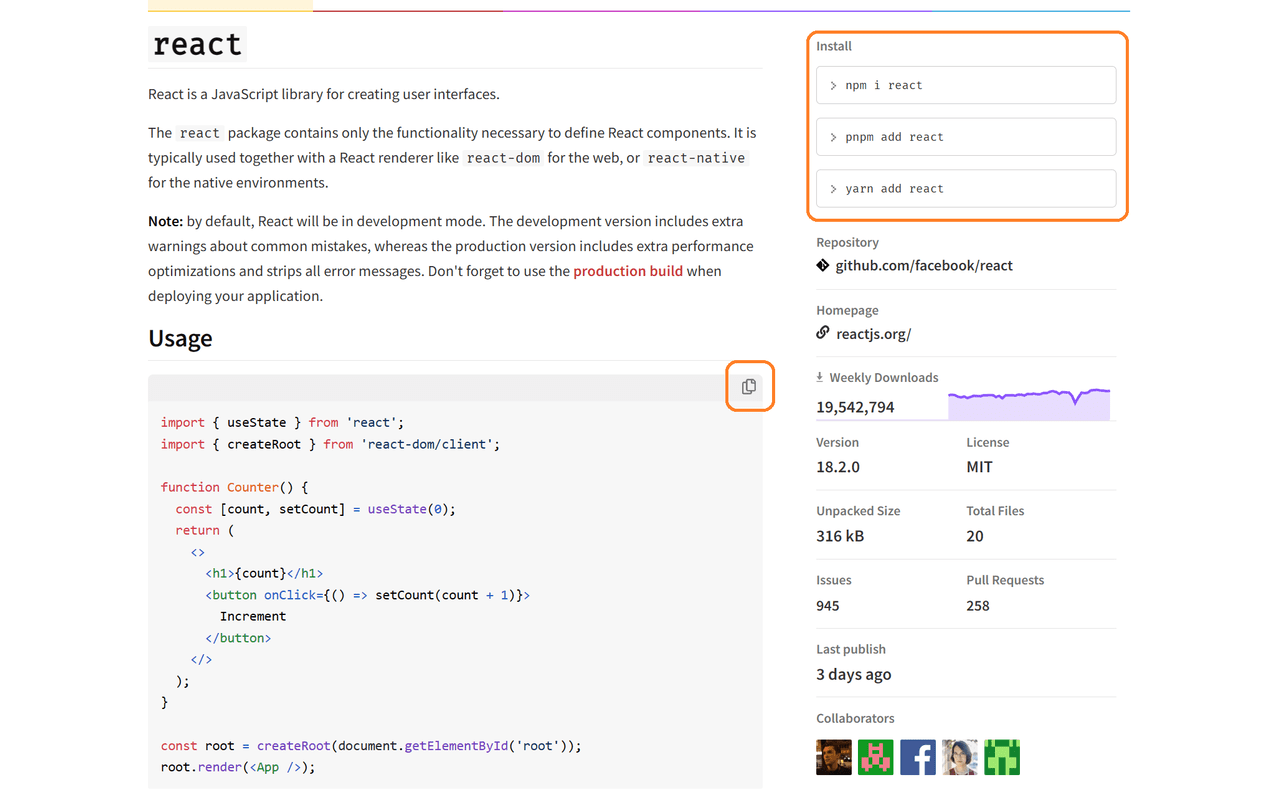Image resolution: width=1280 pixels, height=800 pixels.
Task: Click the 'Collaborators' section label
Action: [x=855, y=718]
